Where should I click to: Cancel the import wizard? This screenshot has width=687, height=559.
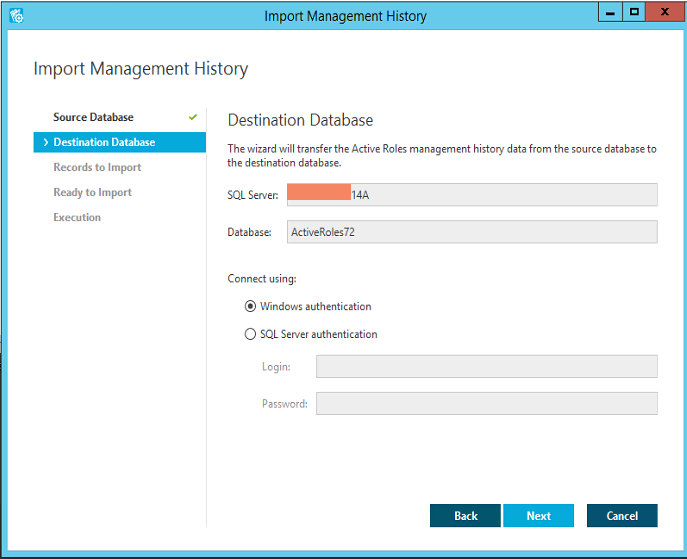coord(622,516)
